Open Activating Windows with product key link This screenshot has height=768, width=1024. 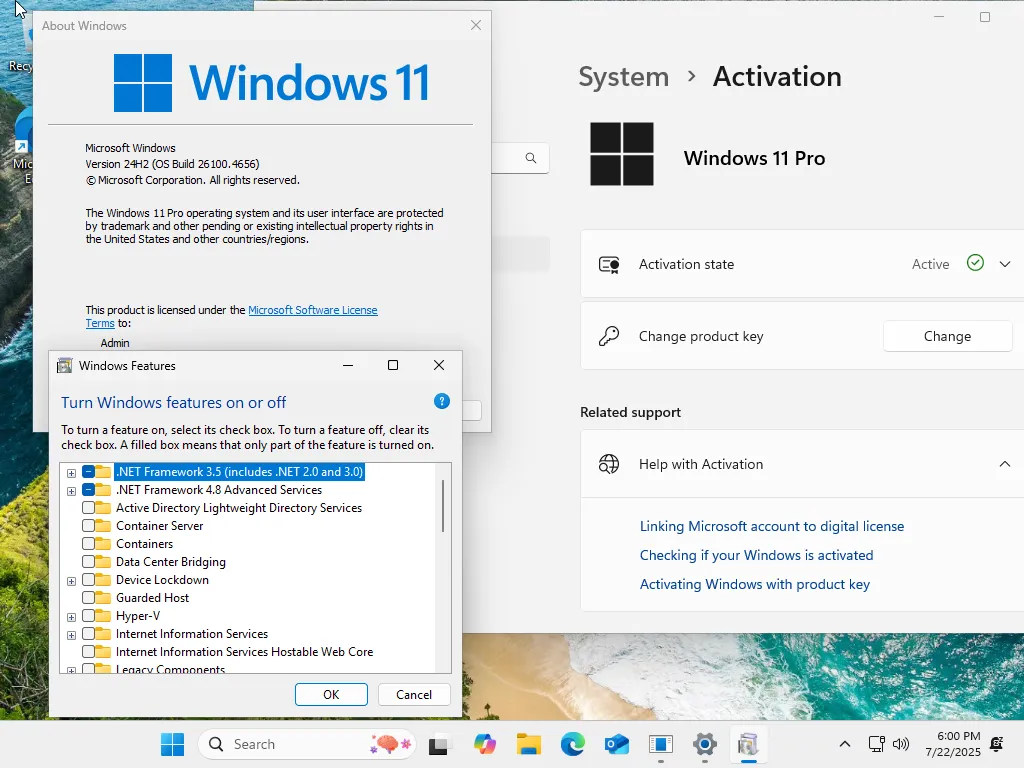[754, 584]
